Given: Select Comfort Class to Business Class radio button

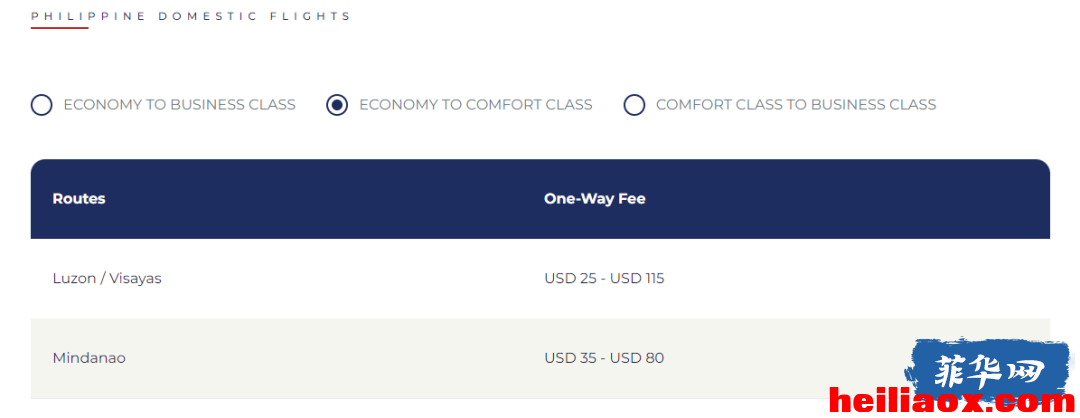Looking at the screenshot, I should tap(634, 105).
